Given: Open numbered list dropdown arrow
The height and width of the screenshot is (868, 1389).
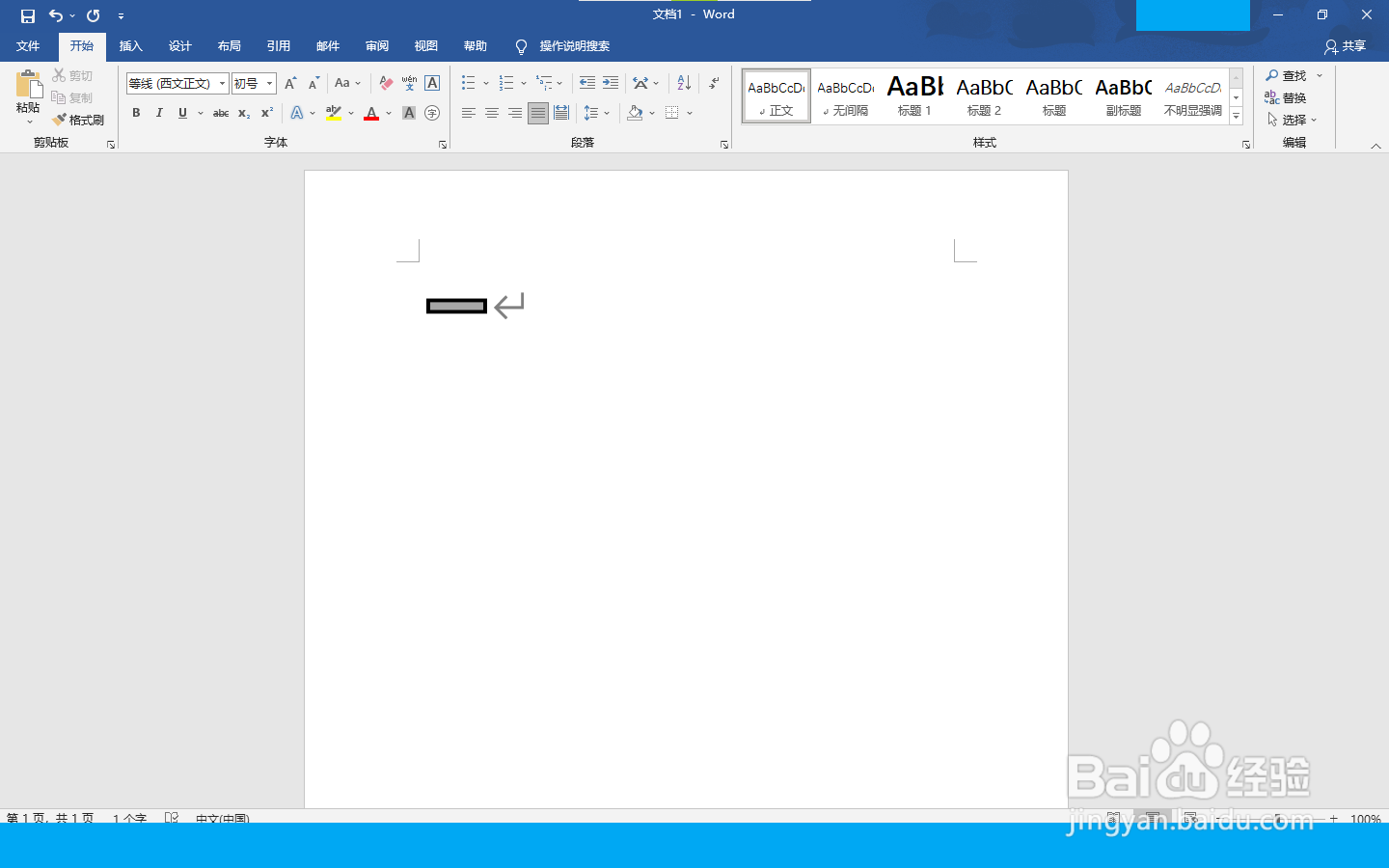Looking at the screenshot, I should coord(524,83).
